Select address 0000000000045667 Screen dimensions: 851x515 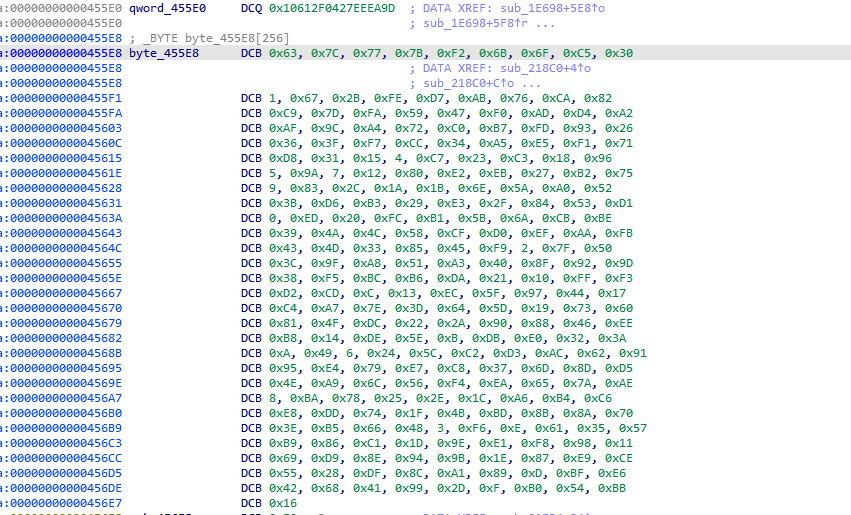[66, 293]
